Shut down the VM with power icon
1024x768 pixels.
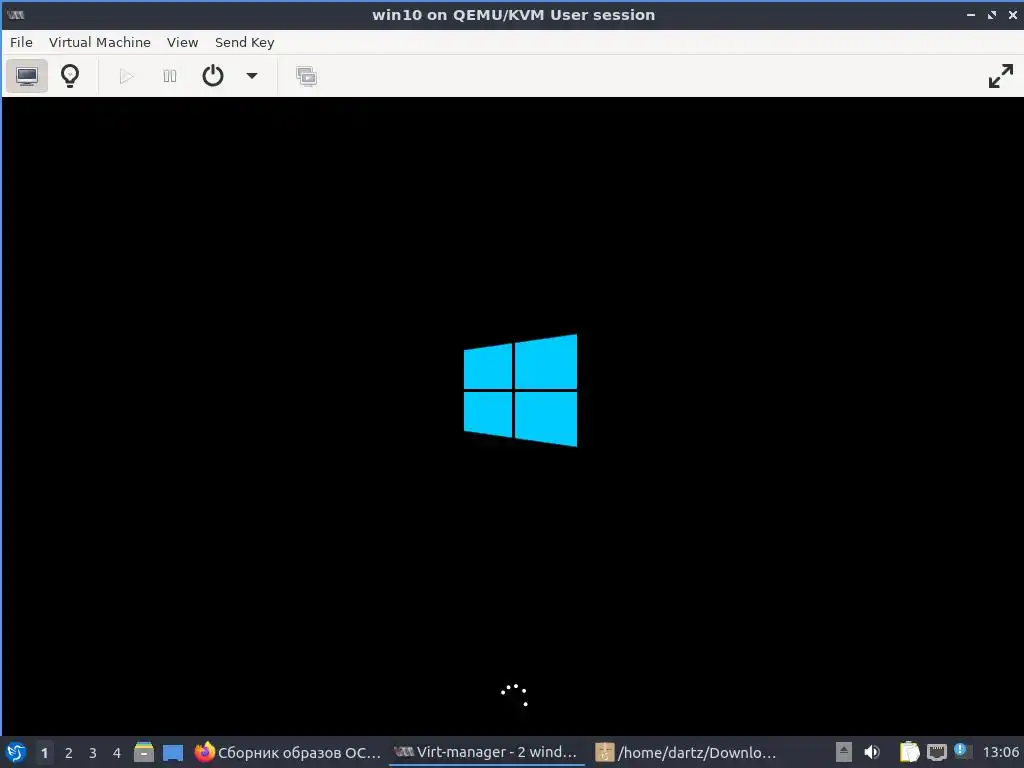point(213,76)
